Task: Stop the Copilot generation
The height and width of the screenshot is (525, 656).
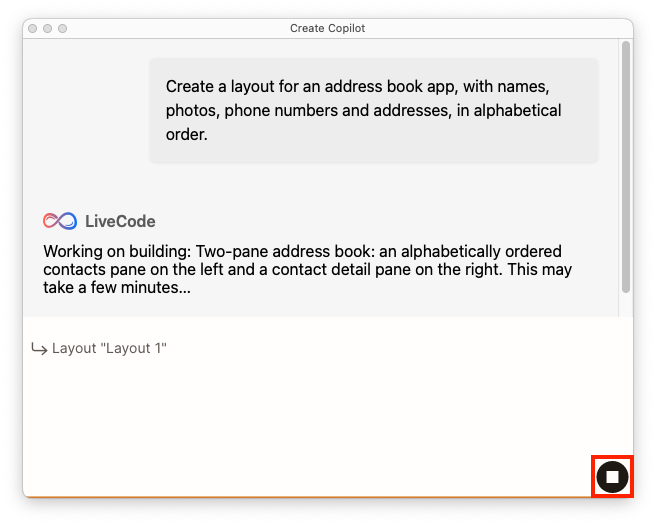Action: coord(612,477)
